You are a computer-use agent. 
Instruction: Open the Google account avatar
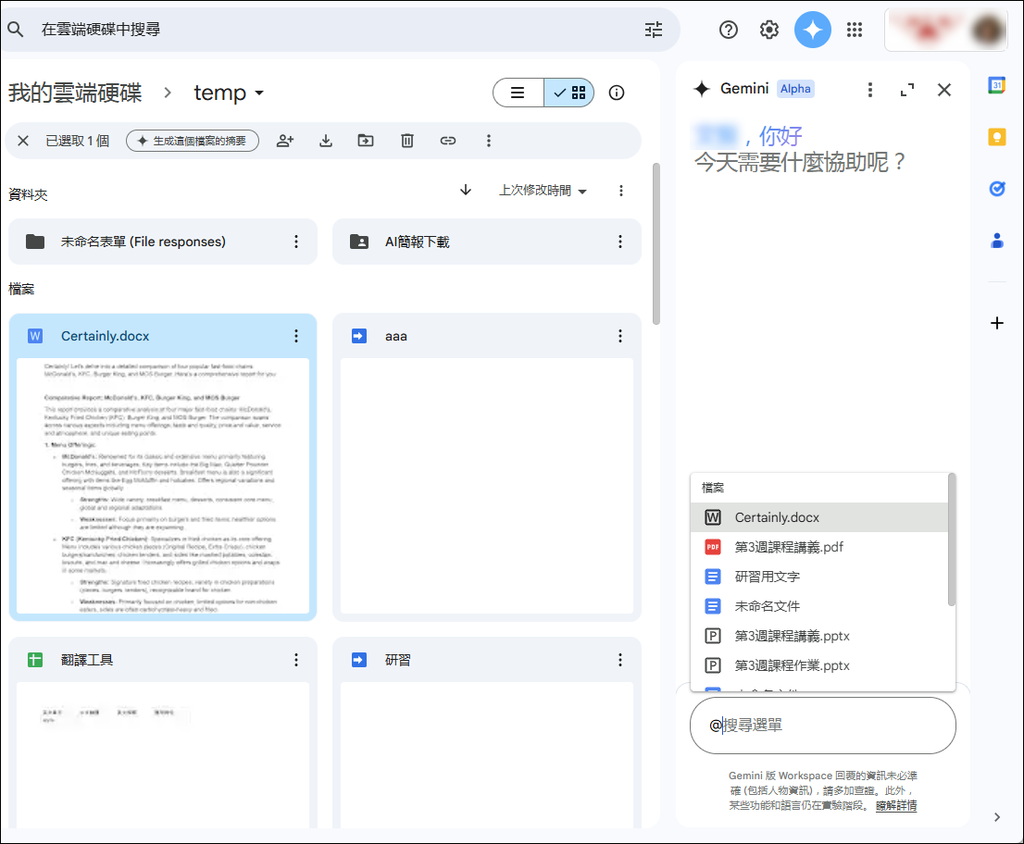[987, 30]
